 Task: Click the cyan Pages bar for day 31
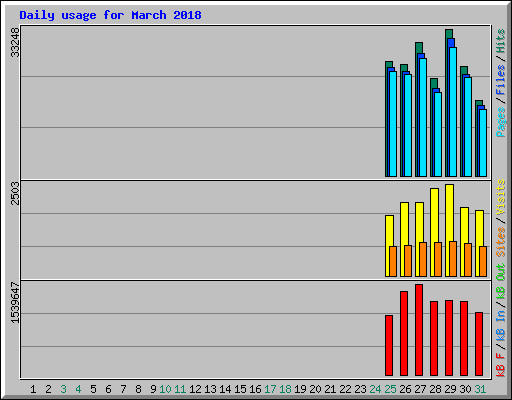483,143
